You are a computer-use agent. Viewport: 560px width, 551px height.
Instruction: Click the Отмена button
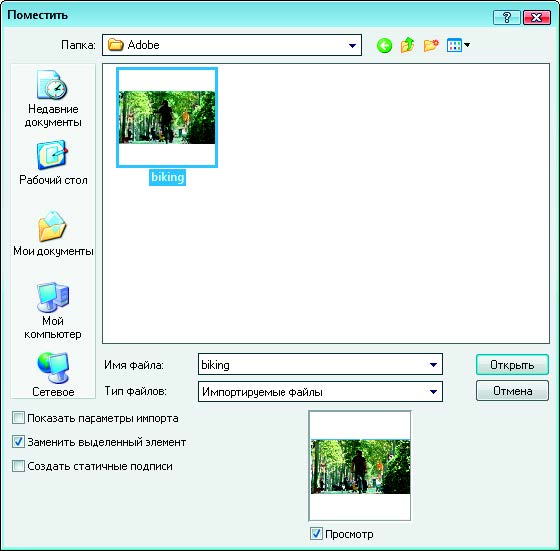pos(512,391)
